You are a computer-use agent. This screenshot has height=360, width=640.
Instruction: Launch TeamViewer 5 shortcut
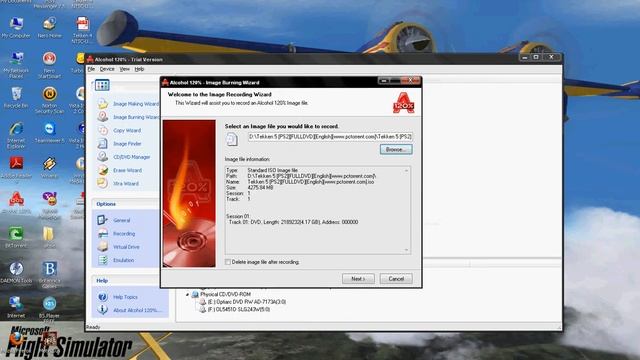49,133
